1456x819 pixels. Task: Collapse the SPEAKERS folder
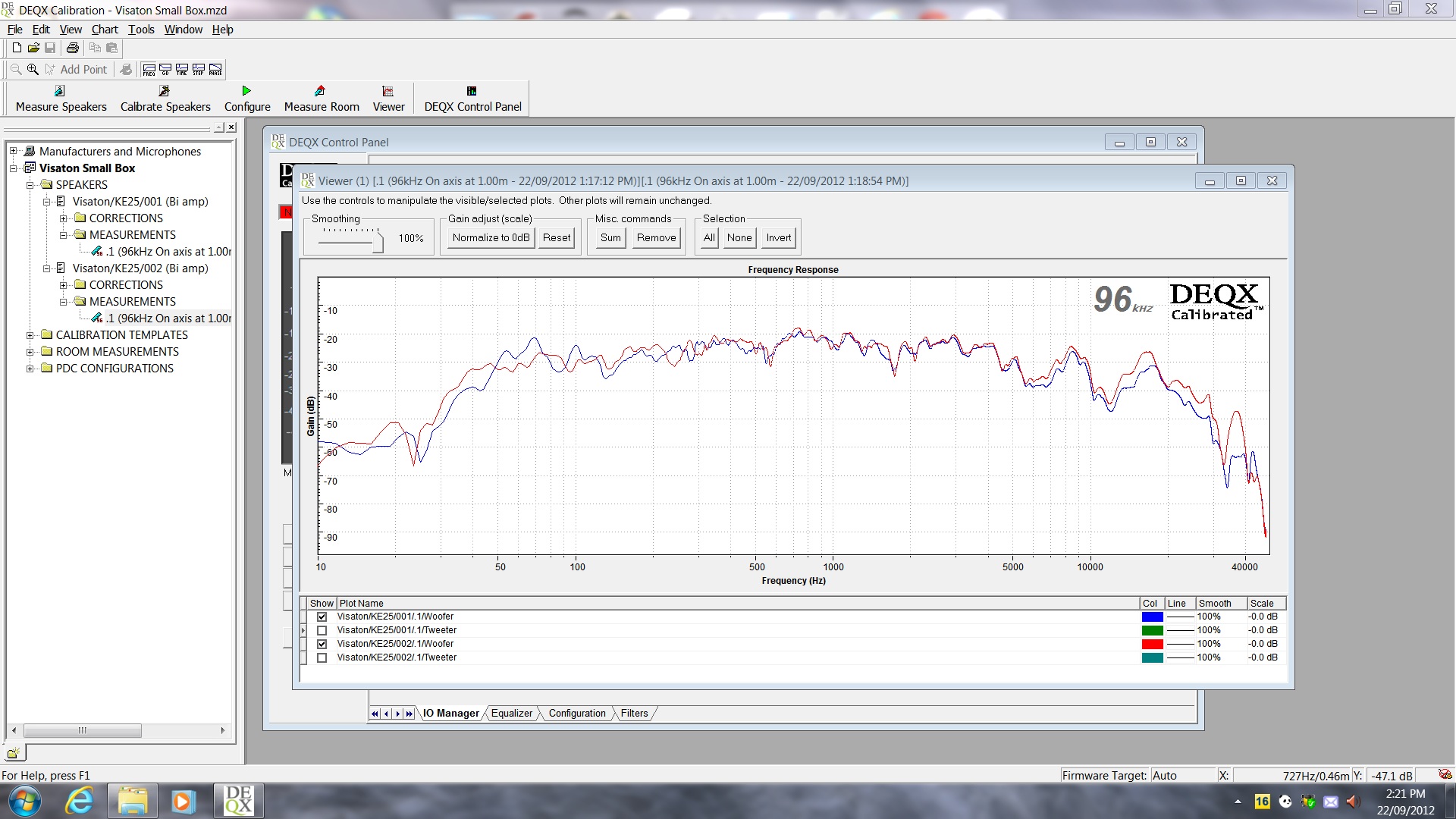pos(30,184)
